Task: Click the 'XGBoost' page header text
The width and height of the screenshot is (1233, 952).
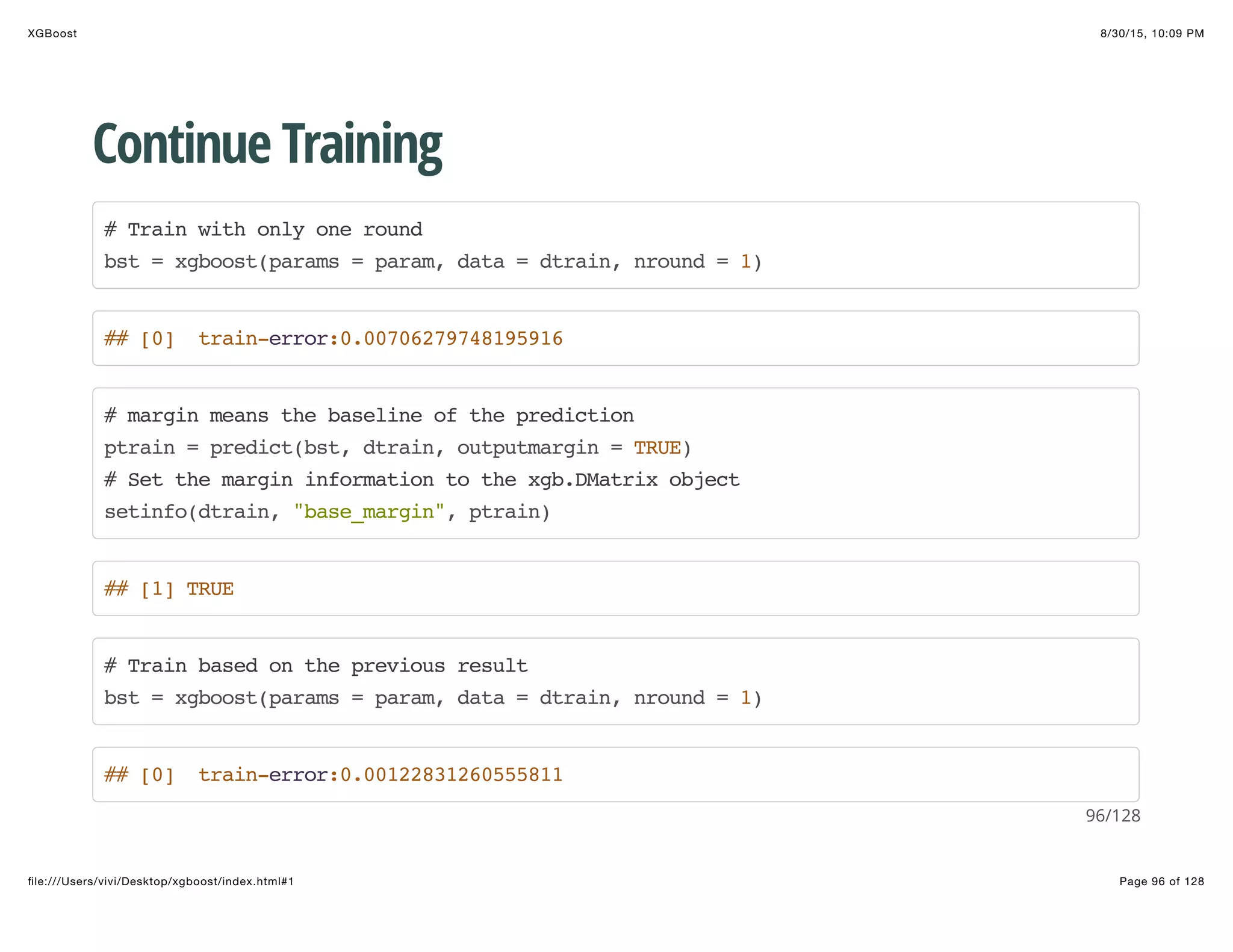Action: tap(52, 34)
